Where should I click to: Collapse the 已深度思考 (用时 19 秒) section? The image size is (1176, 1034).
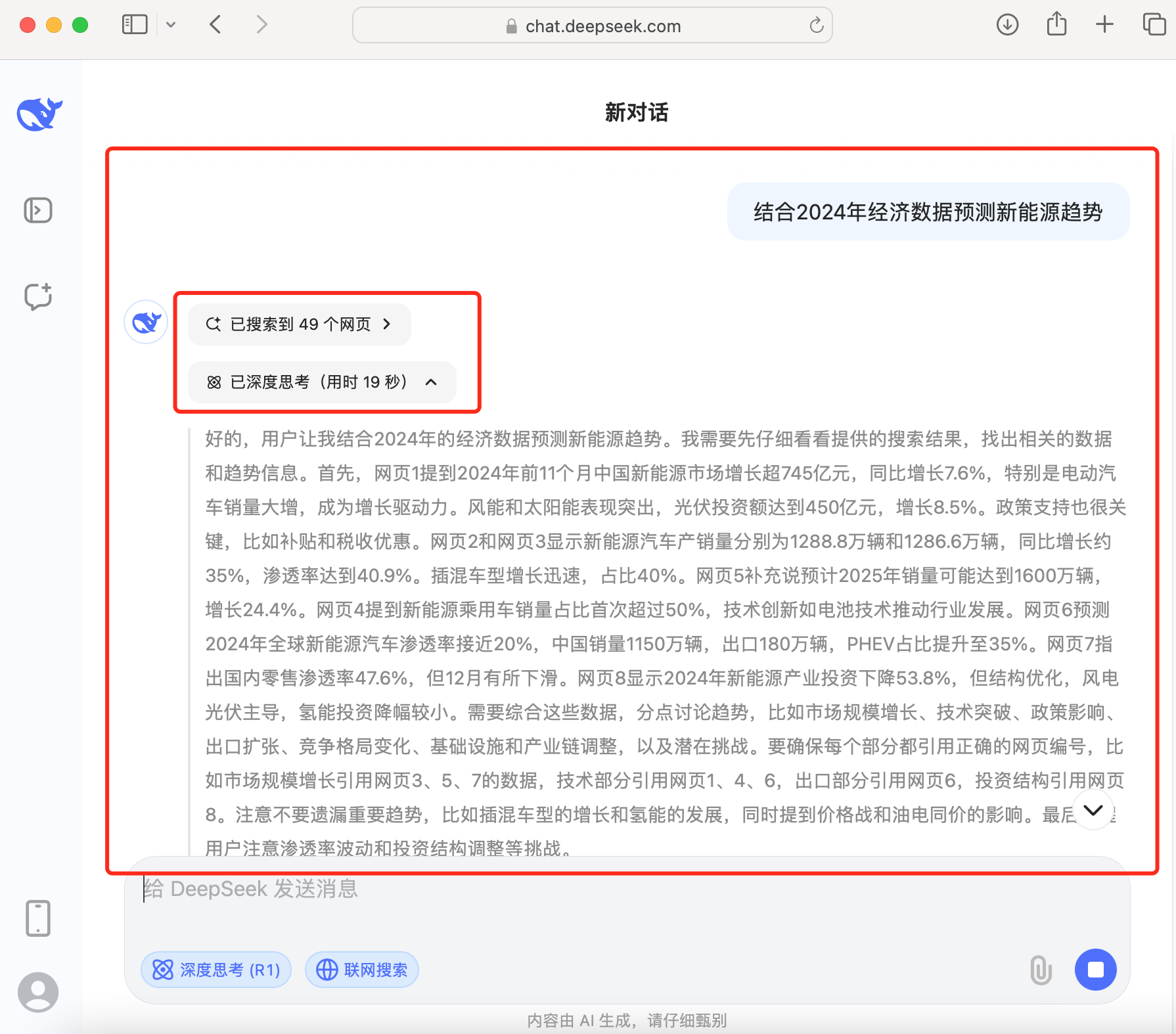(x=322, y=382)
